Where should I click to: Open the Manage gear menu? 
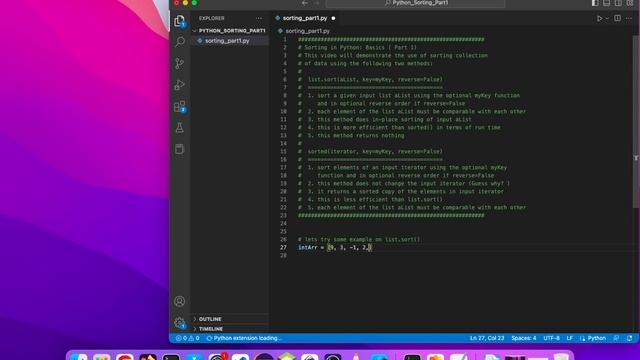click(x=180, y=323)
